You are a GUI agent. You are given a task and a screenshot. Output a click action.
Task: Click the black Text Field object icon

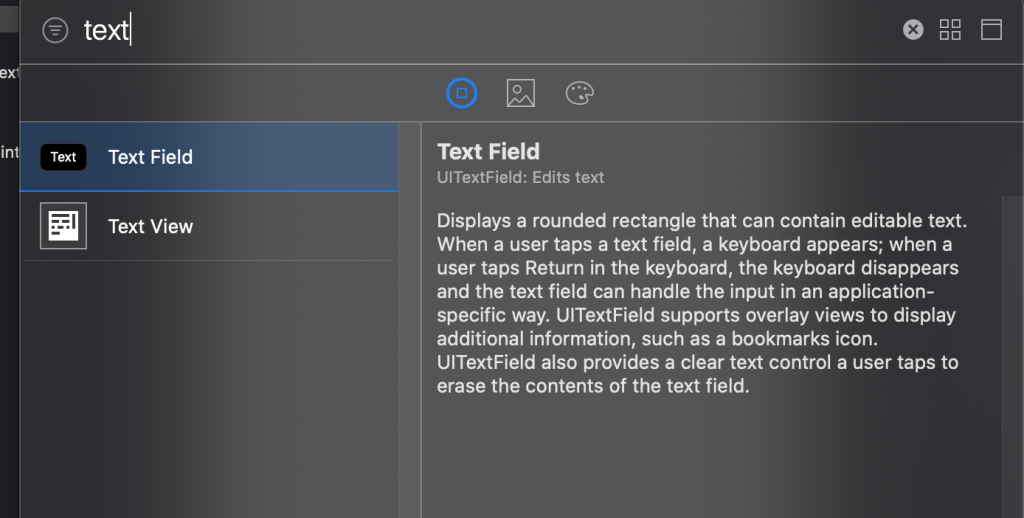coord(63,157)
